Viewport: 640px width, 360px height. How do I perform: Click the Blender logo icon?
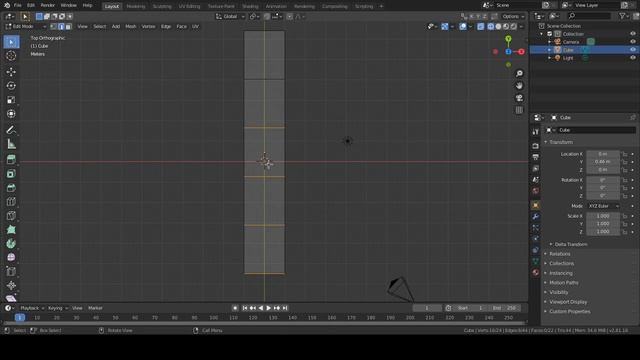[x=7, y=6]
